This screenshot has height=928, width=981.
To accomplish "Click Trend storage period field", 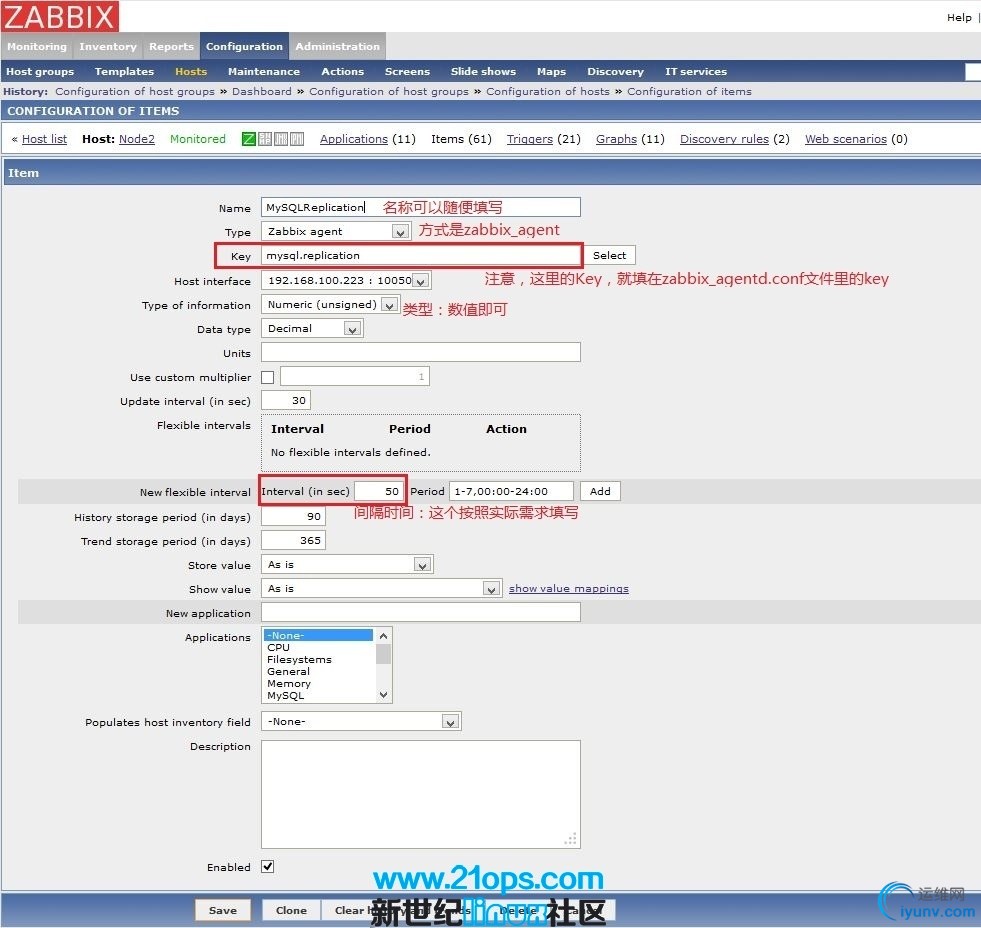I will tap(293, 540).
